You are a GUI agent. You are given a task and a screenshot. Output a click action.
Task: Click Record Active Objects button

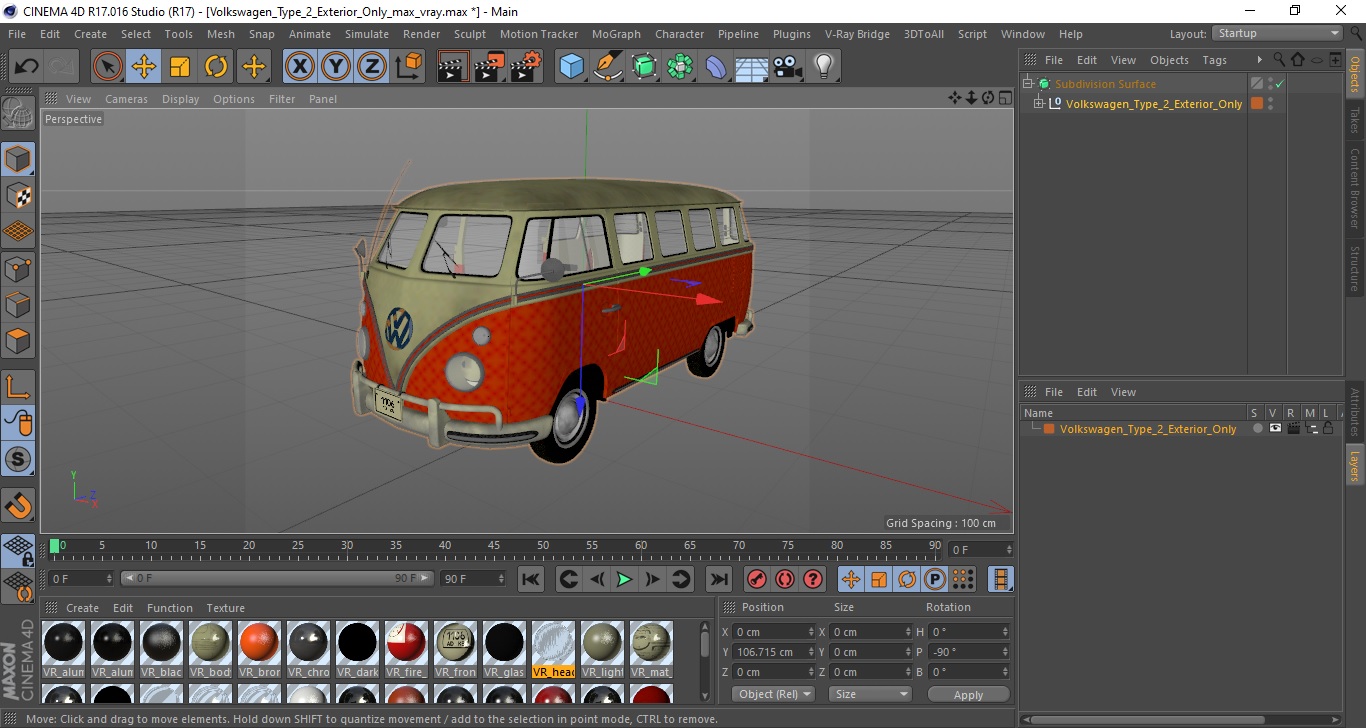click(757, 579)
